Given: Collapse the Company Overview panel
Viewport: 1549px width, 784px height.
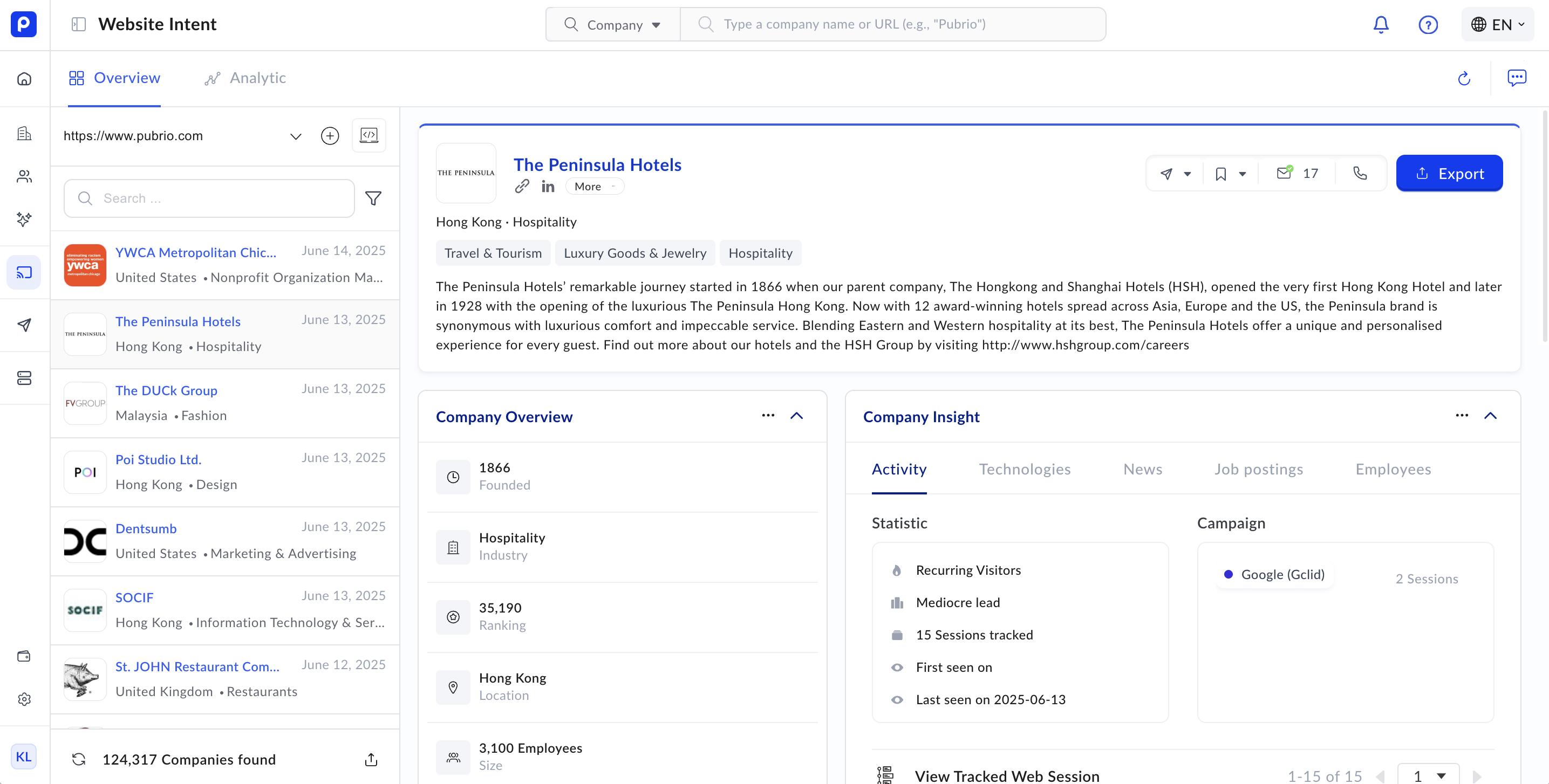Looking at the screenshot, I should (x=796, y=416).
